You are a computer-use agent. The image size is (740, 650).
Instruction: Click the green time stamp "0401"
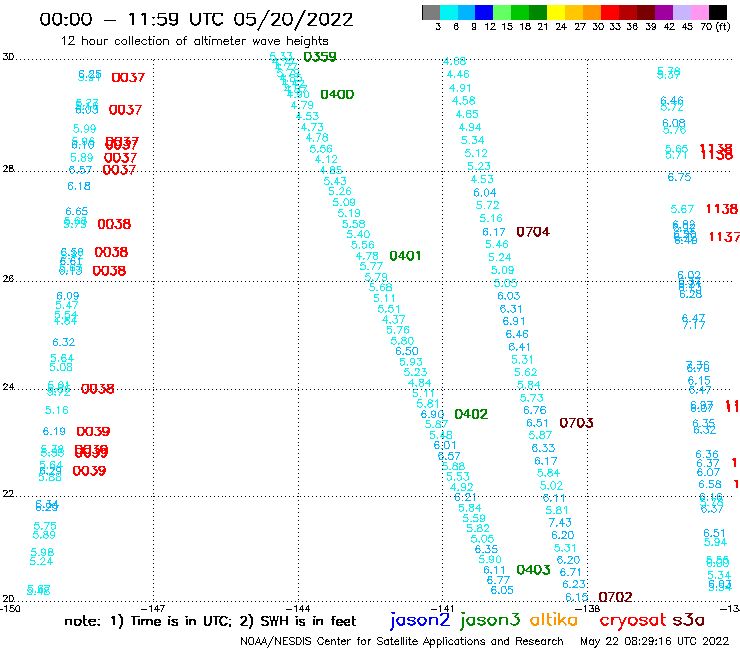(x=405, y=256)
